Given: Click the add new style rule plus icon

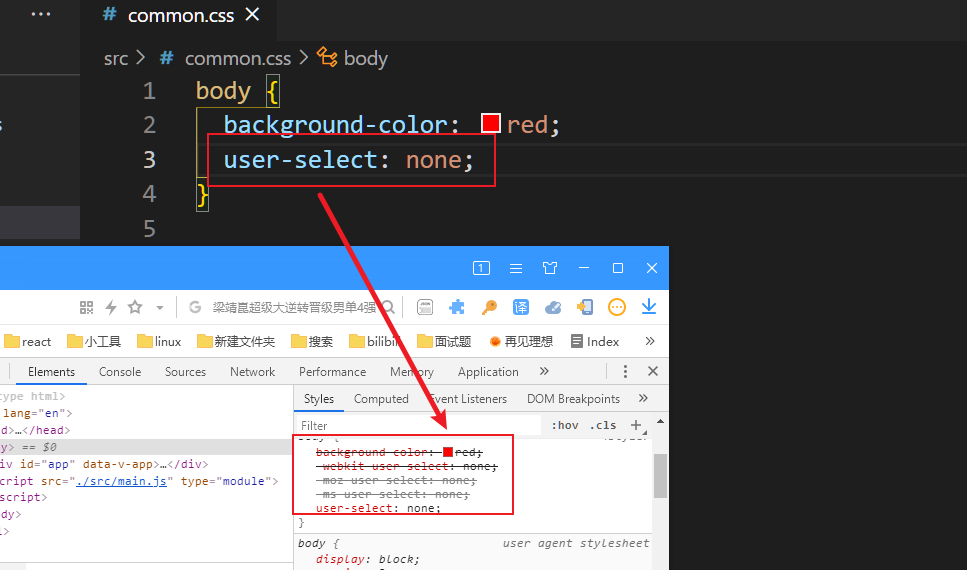Looking at the screenshot, I should pyautogui.click(x=635, y=425).
